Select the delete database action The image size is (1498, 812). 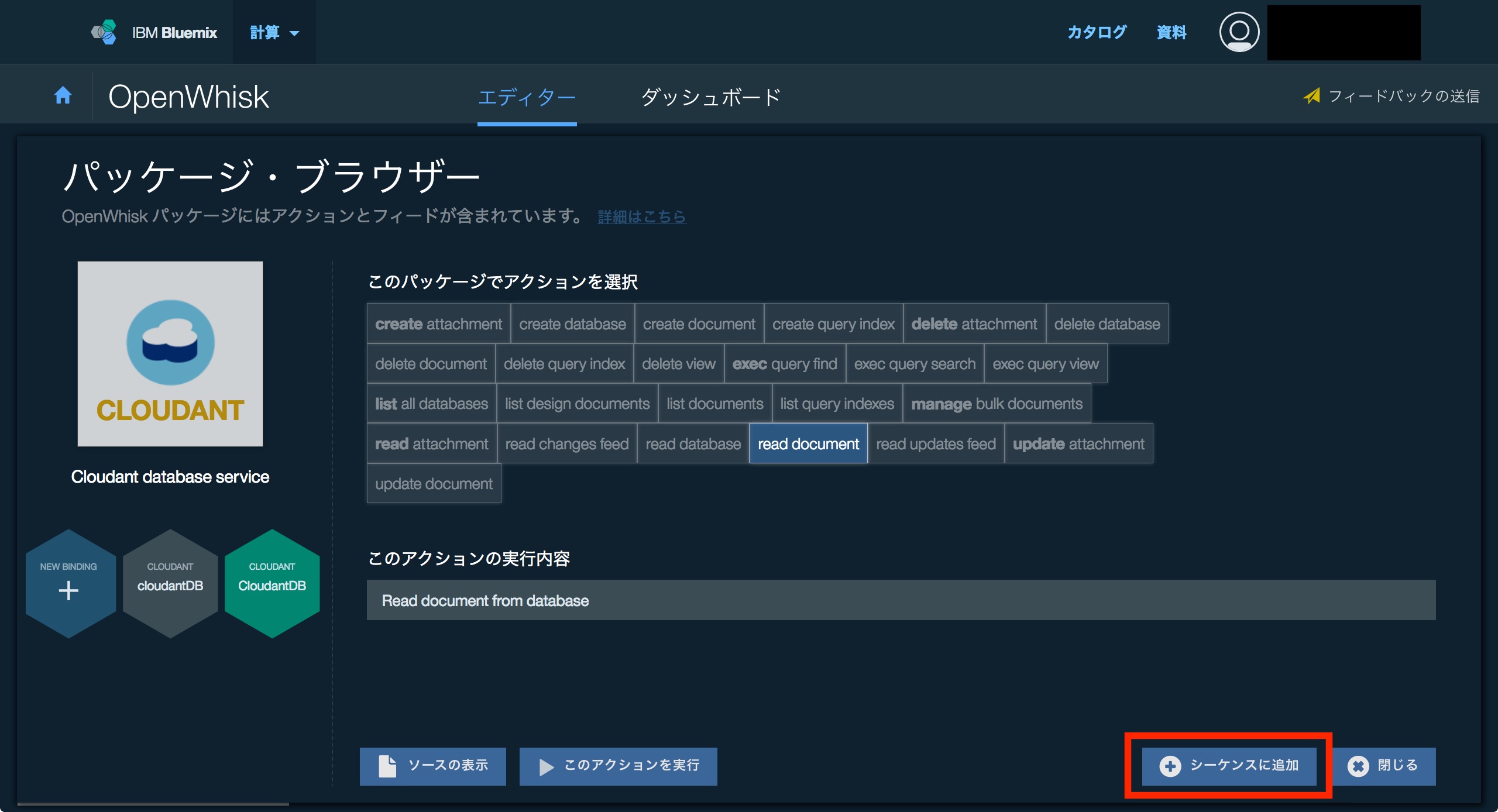1107,324
